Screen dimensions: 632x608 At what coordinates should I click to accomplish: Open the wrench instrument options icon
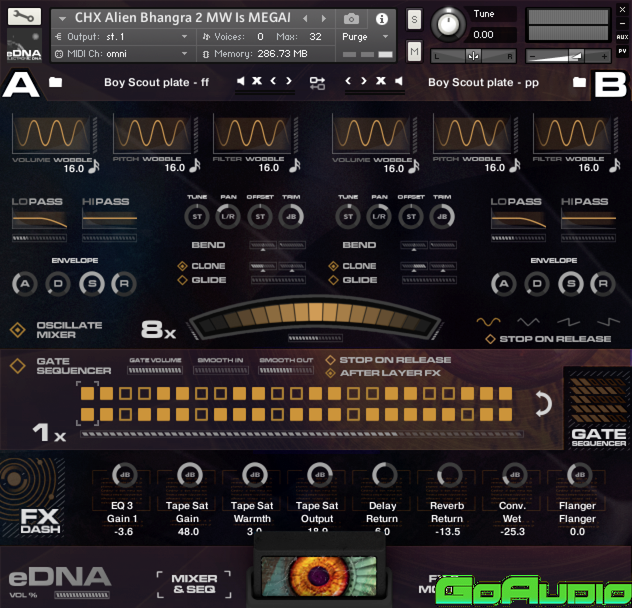point(24,17)
